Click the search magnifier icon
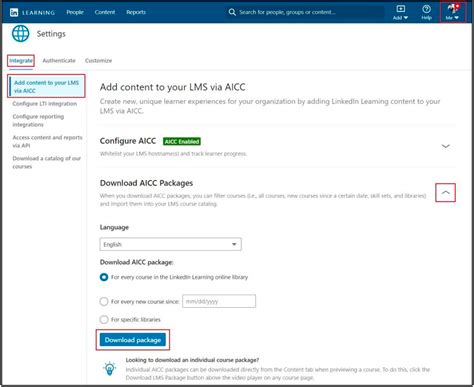This screenshot has width=474, height=387. pos(232,12)
